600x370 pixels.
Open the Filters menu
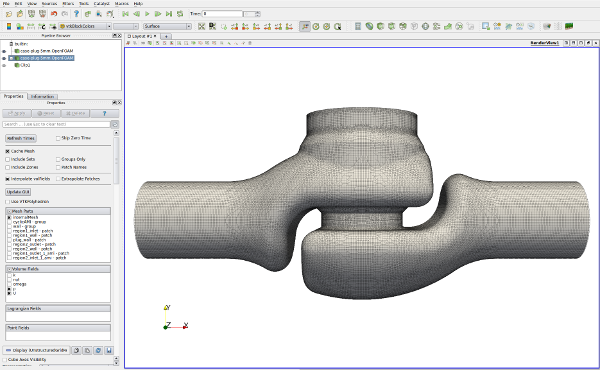click(x=68, y=3)
